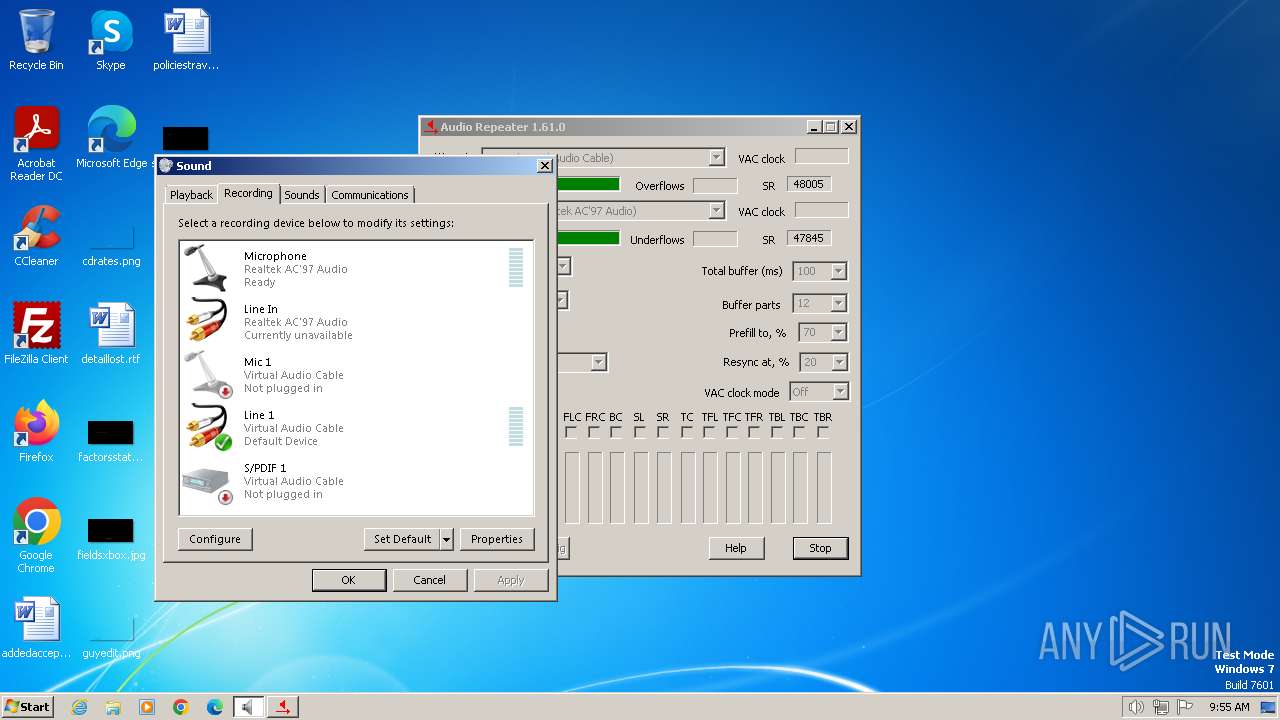Stop the Audio Repeater

[820, 548]
